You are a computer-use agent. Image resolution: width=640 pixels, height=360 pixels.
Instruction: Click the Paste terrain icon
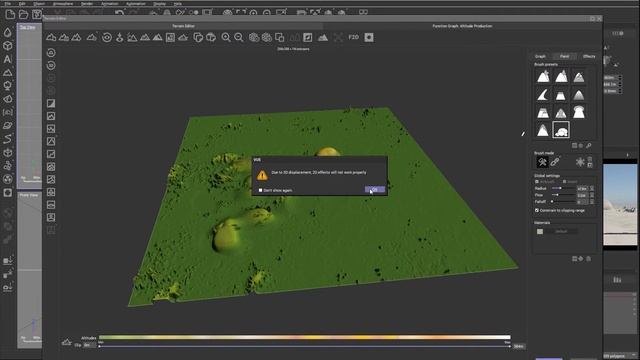point(211,38)
